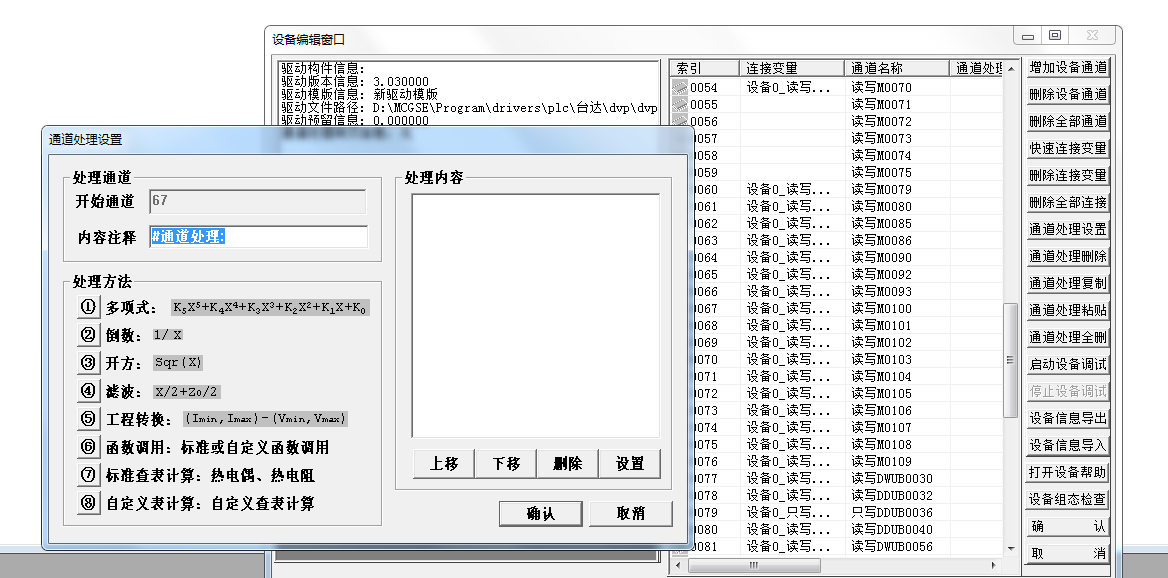The height and width of the screenshot is (578, 1168).
Task: Select the ⑤ engineering conversion button
Action: click(x=89, y=419)
